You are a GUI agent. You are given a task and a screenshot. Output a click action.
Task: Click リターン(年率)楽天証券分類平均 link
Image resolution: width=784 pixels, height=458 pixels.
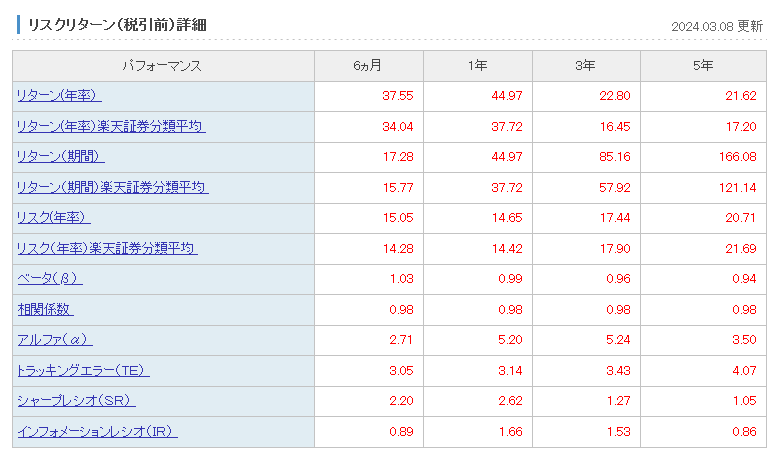pyautogui.click(x=111, y=126)
